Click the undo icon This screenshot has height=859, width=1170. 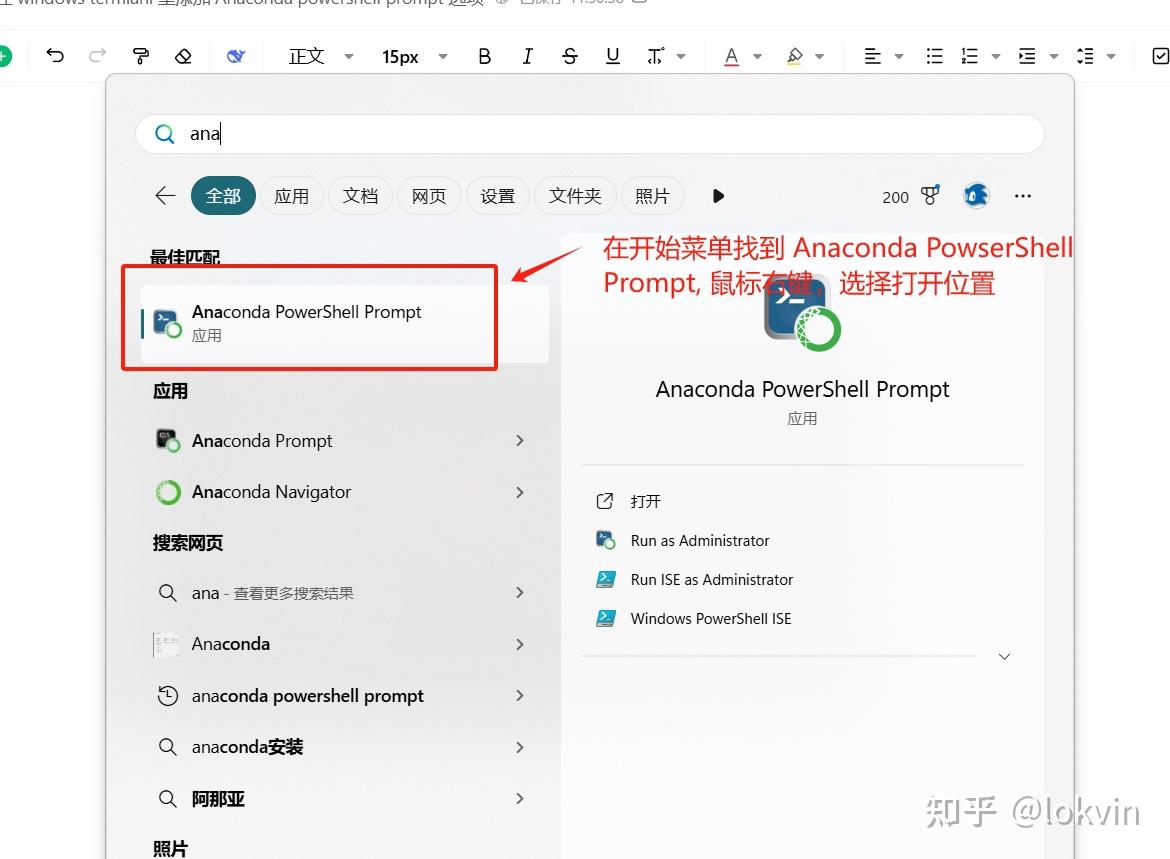55,56
